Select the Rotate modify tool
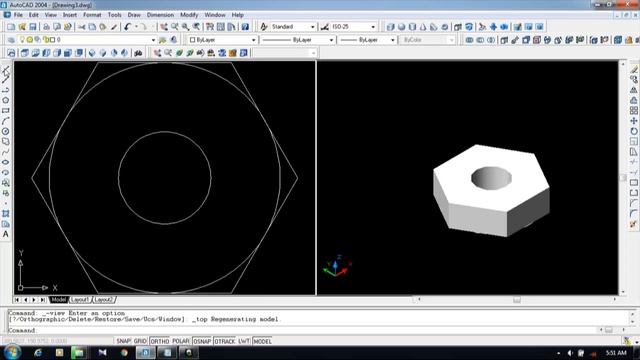 pyautogui.click(x=633, y=131)
